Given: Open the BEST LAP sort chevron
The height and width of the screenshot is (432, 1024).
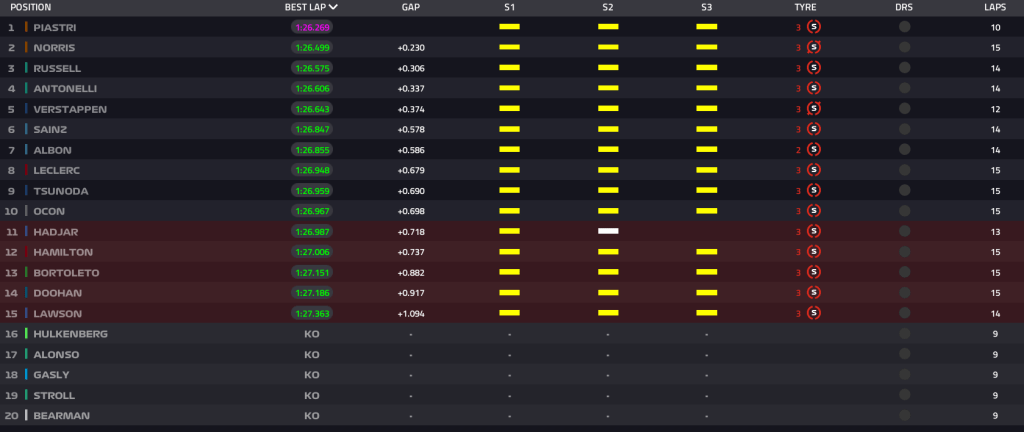Looking at the screenshot, I should click(333, 6).
